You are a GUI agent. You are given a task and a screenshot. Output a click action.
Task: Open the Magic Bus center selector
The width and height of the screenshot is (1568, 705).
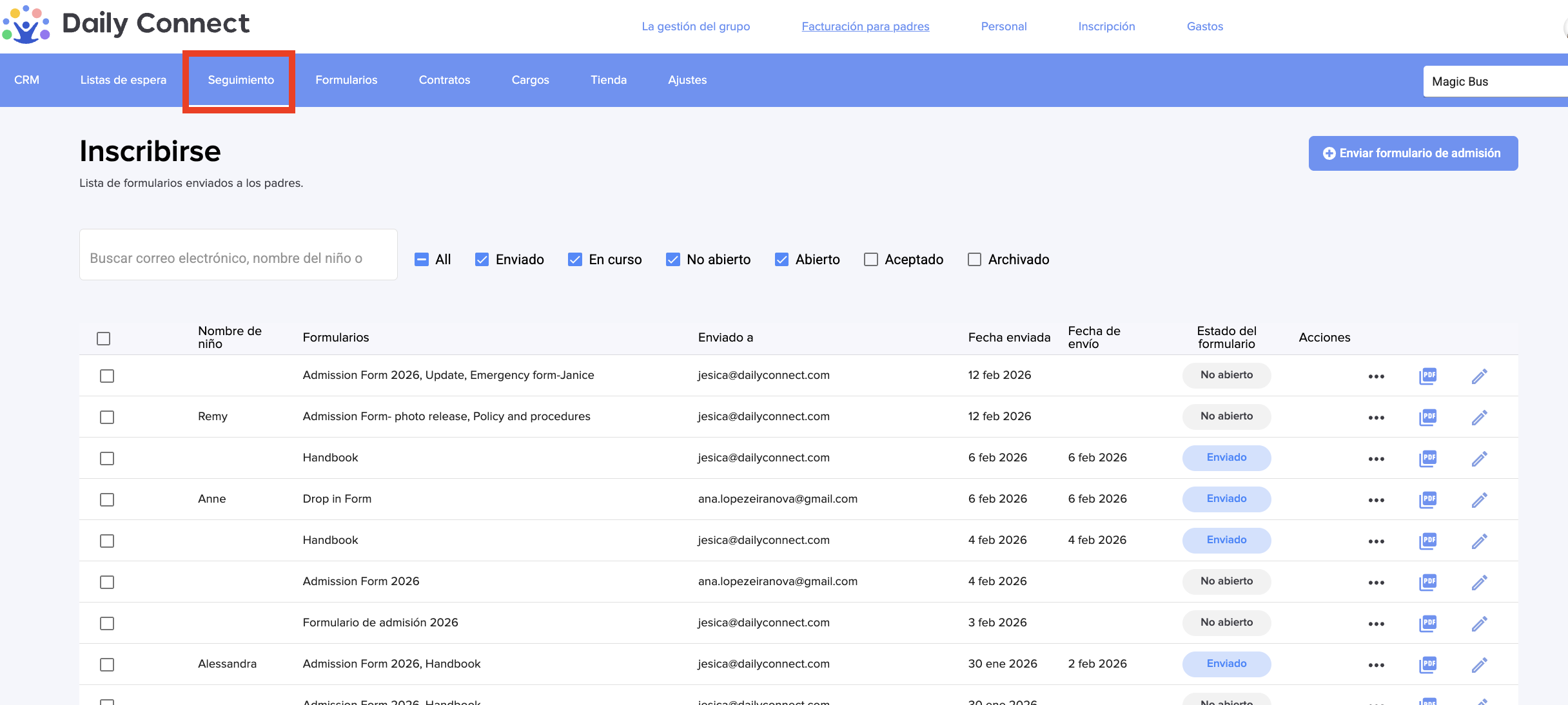tap(1494, 82)
